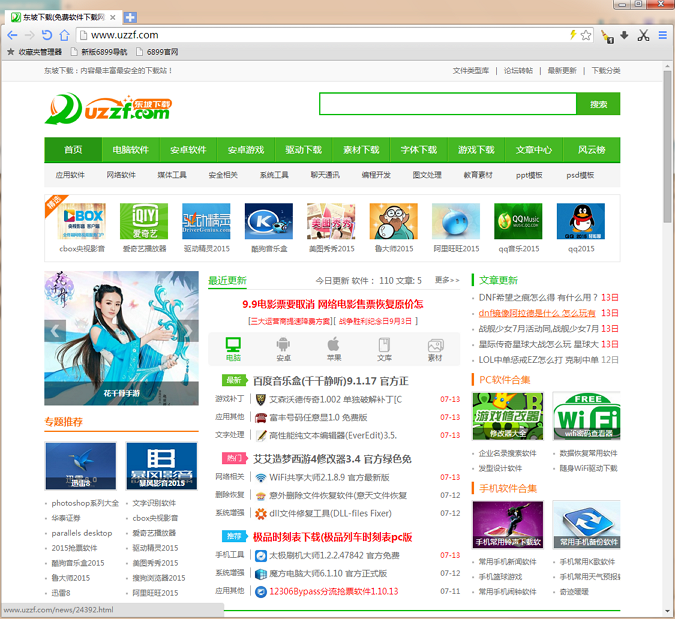Viewport: 675px width, 619px height.
Task: Select the 文库 category icon
Action: (384, 349)
